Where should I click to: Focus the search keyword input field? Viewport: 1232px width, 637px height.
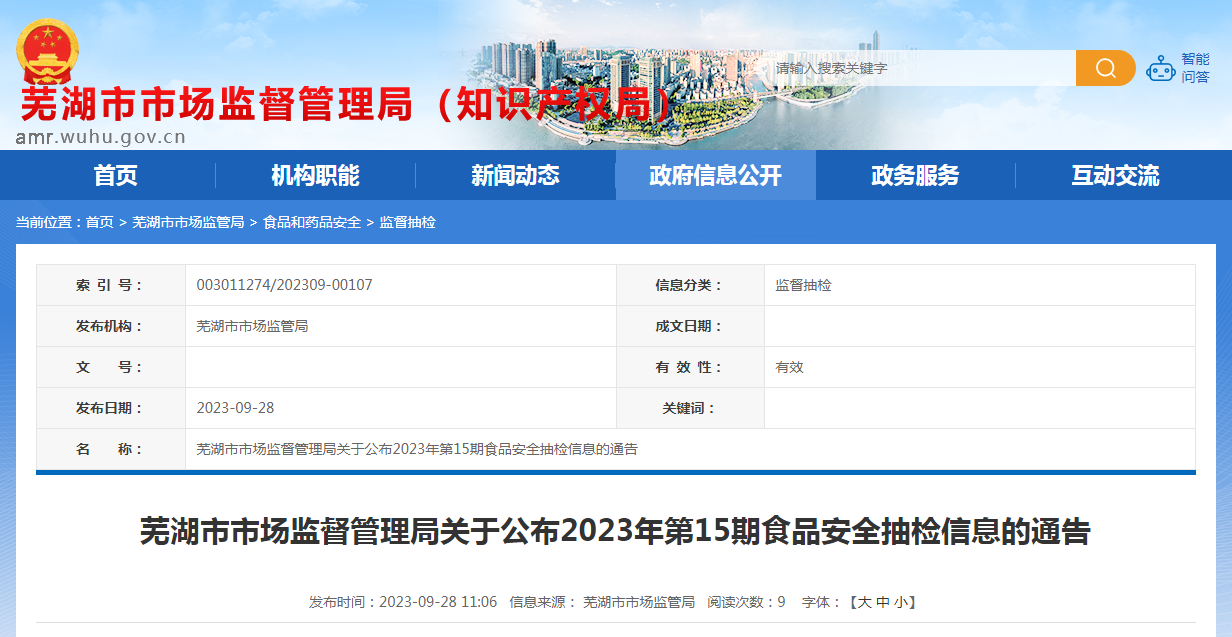coord(920,68)
